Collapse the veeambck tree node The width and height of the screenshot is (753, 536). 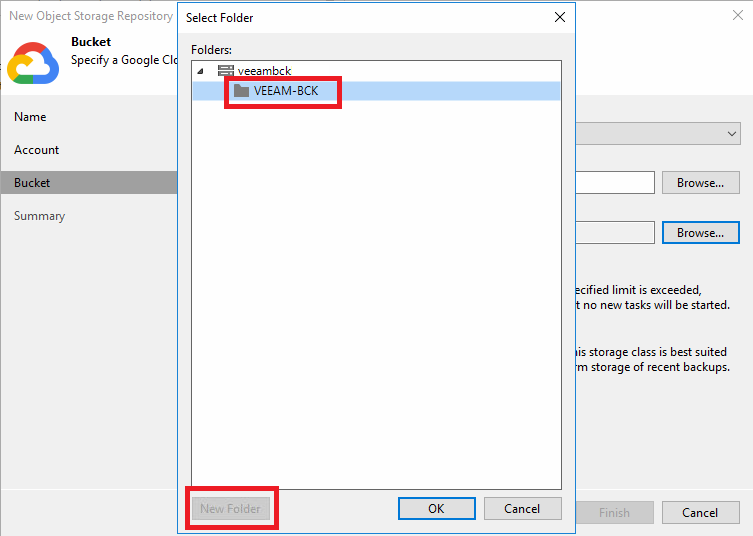(201, 71)
